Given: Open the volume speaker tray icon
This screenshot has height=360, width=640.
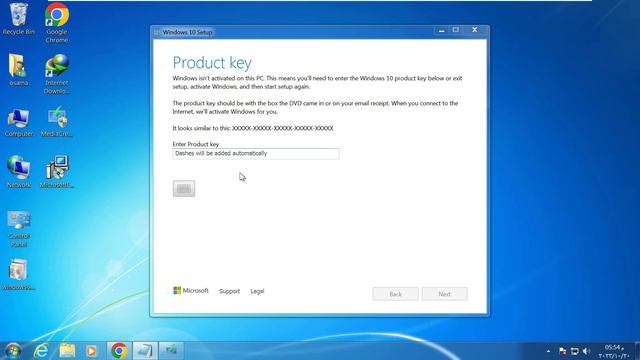Looking at the screenshot, I should [x=587, y=351].
